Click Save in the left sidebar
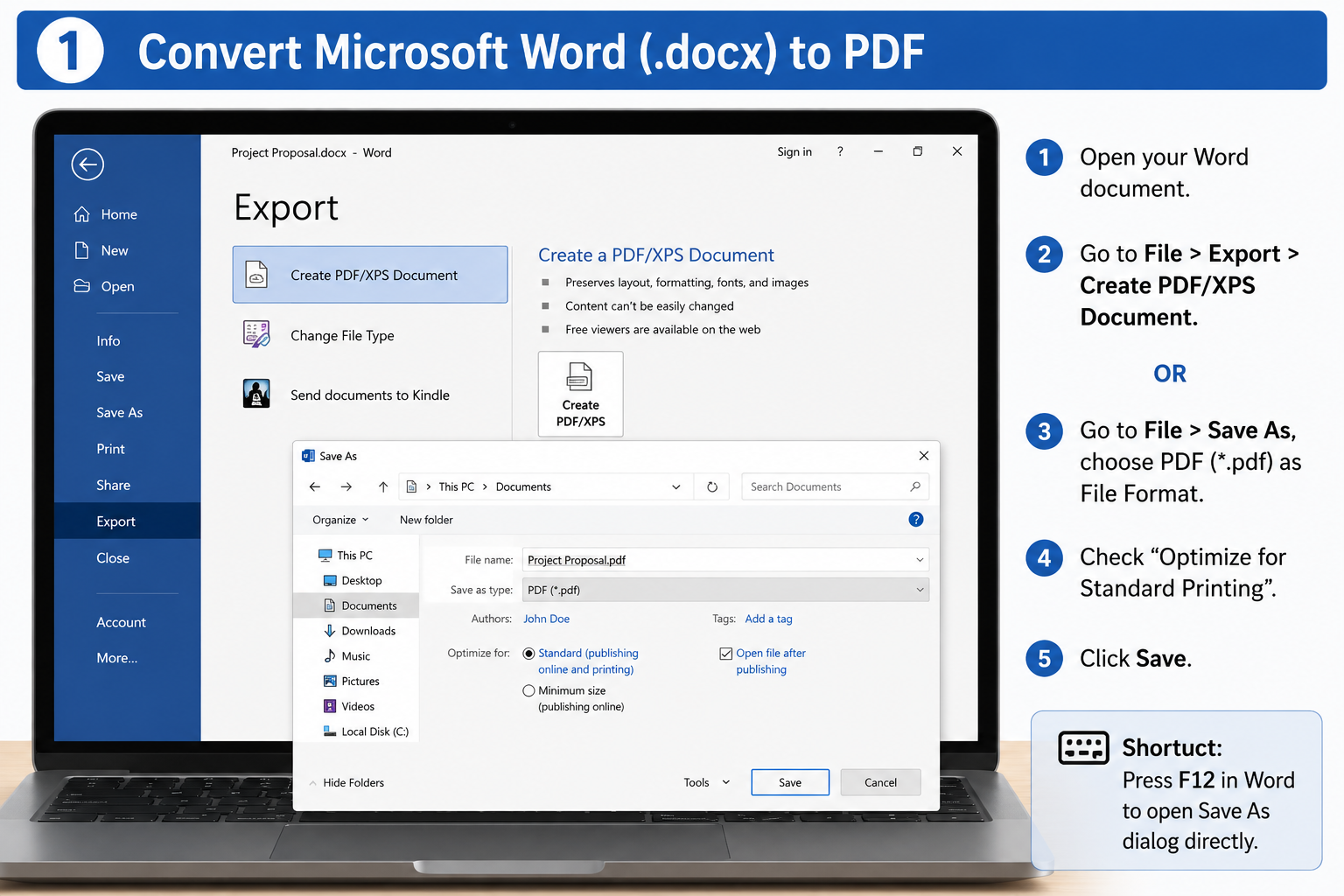The width and height of the screenshot is (1344, 896). 110,376
